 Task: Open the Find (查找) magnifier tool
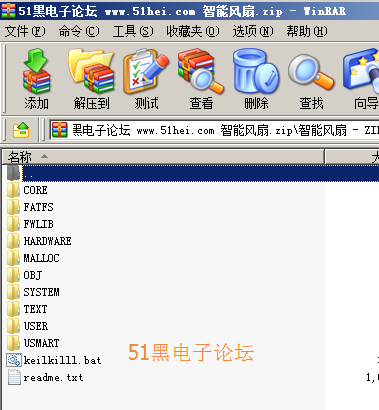click(311, 79)
